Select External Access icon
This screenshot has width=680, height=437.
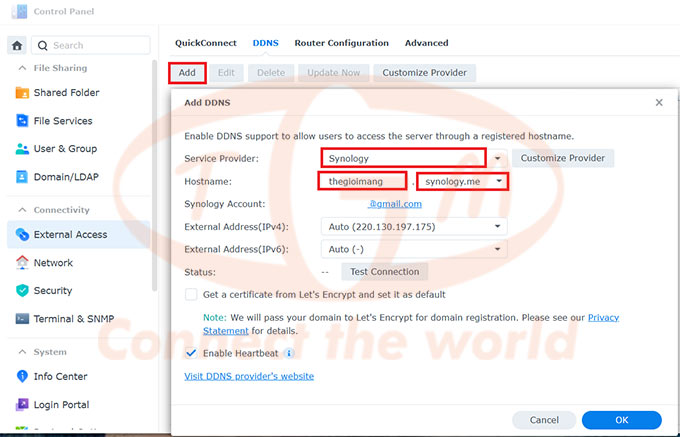point(22,235)
